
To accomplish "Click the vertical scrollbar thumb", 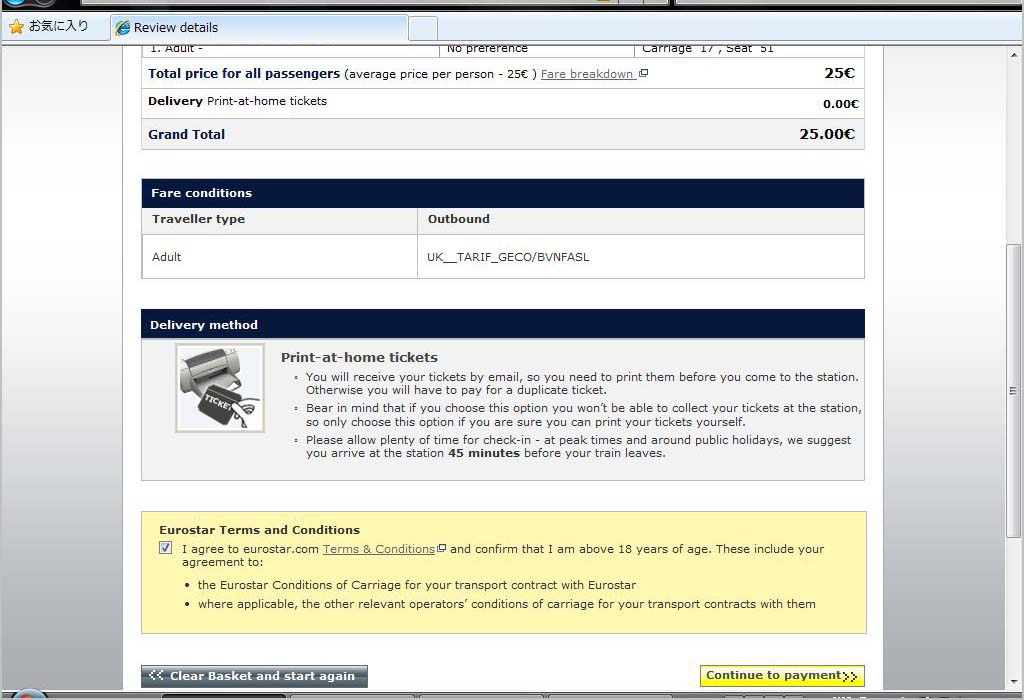I will (x=1013, y=390).
